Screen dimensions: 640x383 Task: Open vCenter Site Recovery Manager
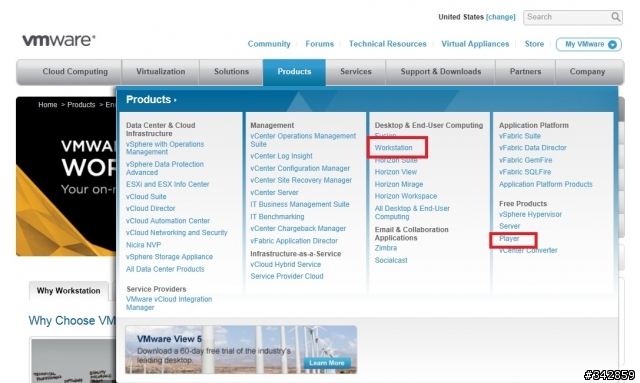pyautogui.click(x=301, y=180)
